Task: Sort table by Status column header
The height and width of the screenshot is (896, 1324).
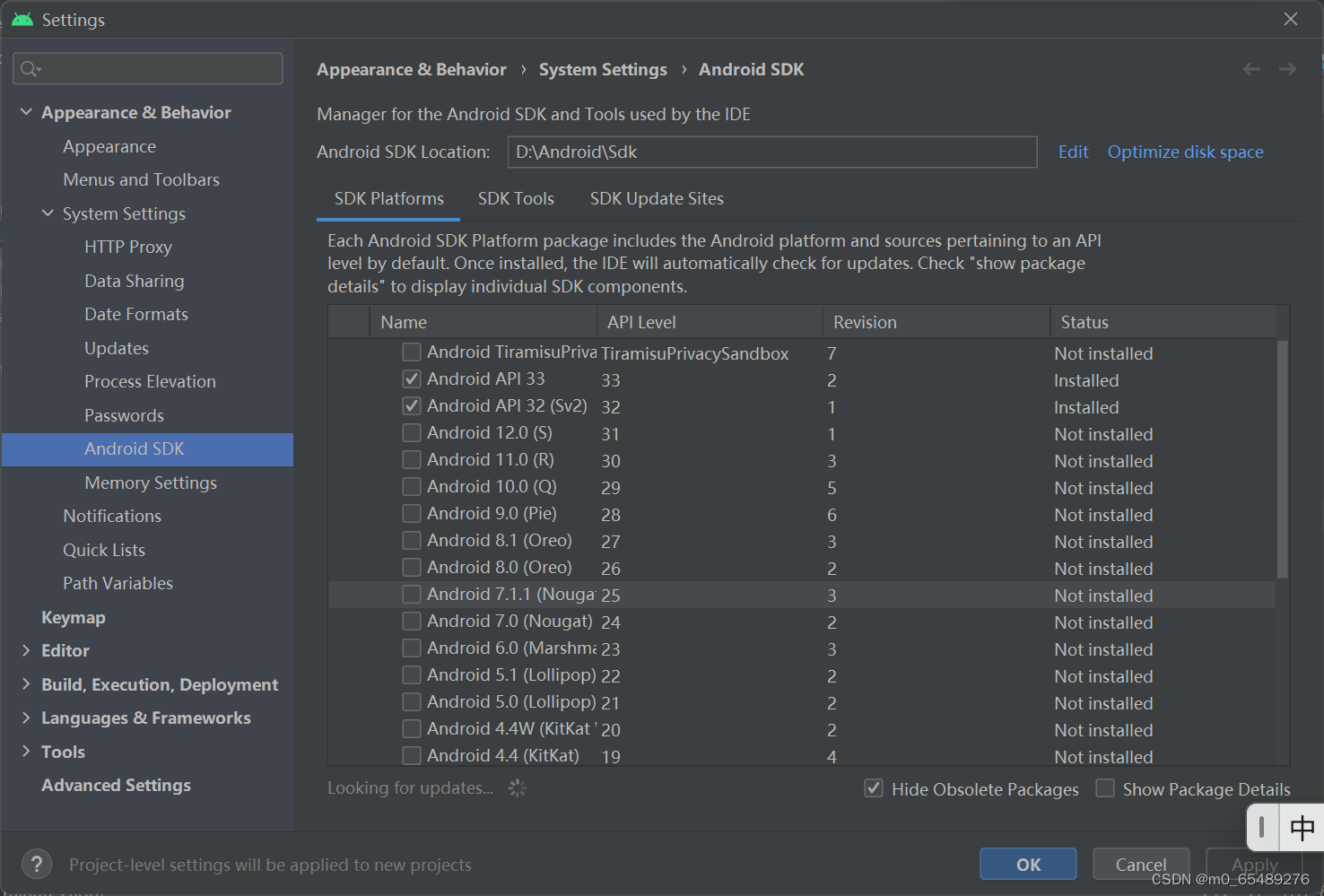Action: point(1163,322)
